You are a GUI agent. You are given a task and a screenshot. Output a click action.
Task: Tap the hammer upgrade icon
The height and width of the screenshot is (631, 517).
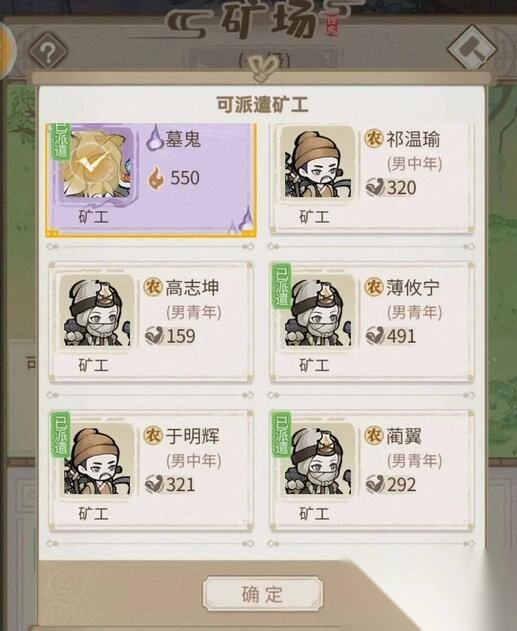click(x=470, y=48)
